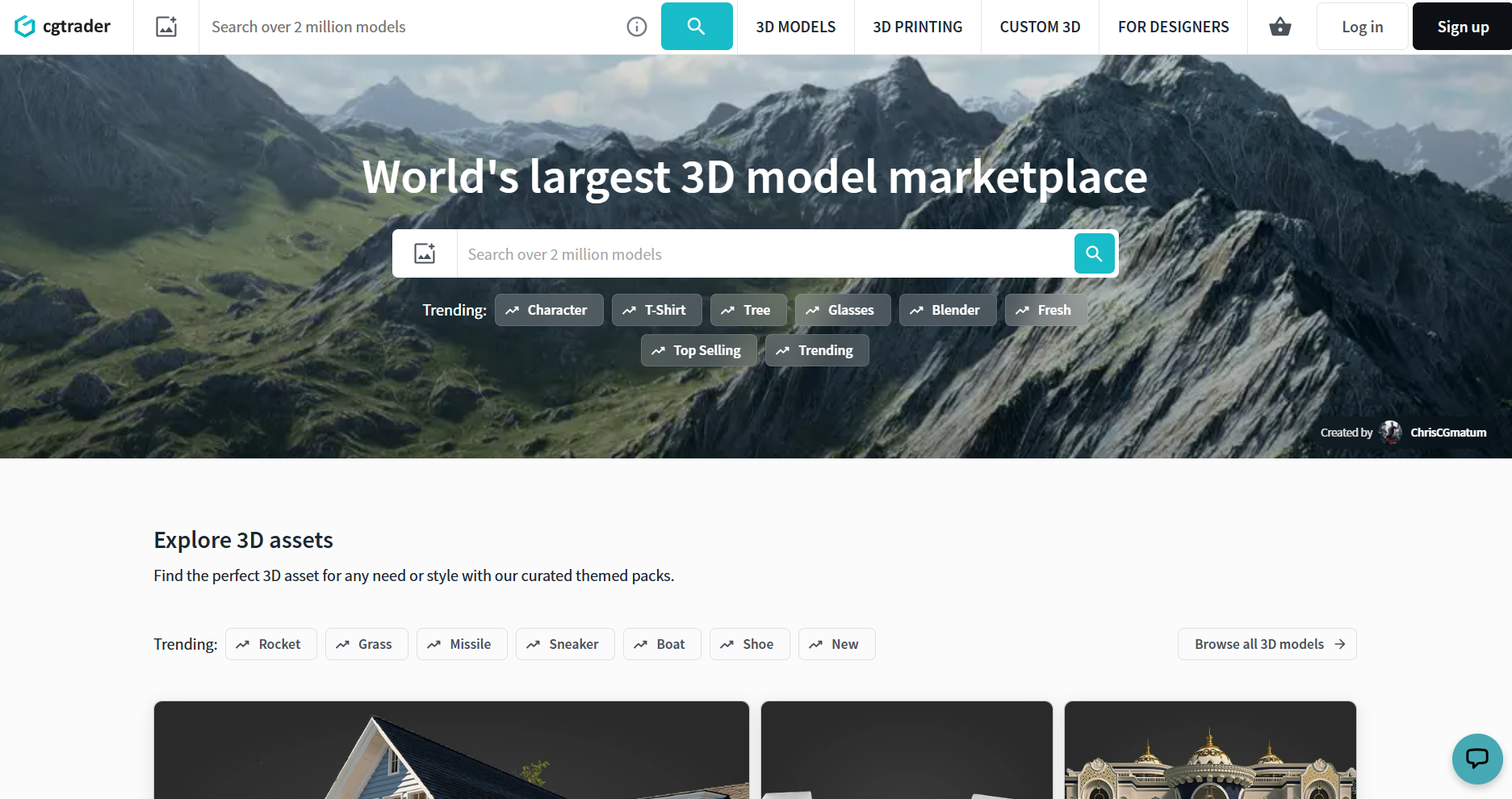Submit hero search with magnifier button
Screen dimensions: 1512x799
click(x=1094, y=253)
